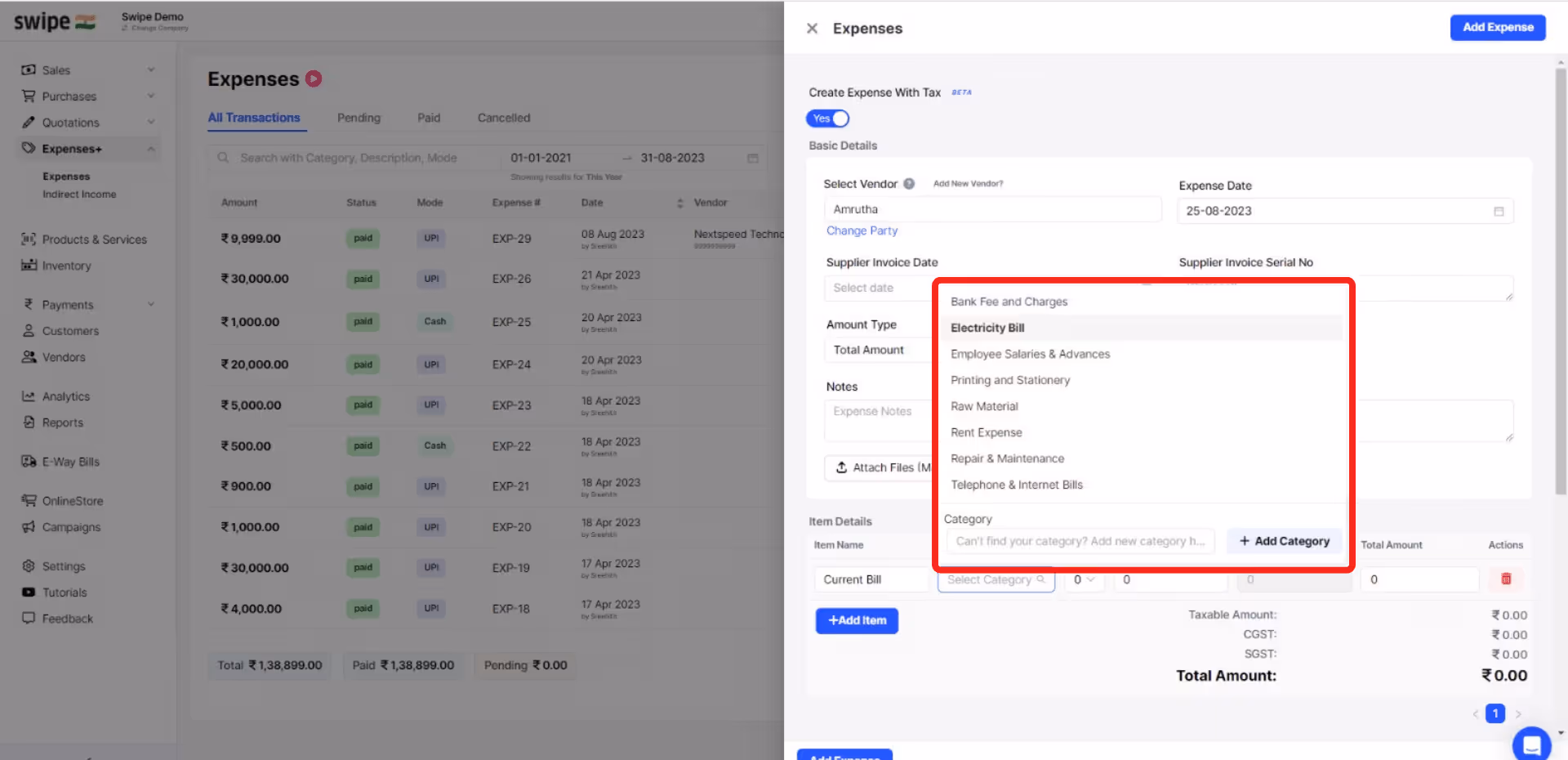Screen dimensions: 1568x760
Task: Open calendar icon in date range filter
Action: click(x=753, y=158)
